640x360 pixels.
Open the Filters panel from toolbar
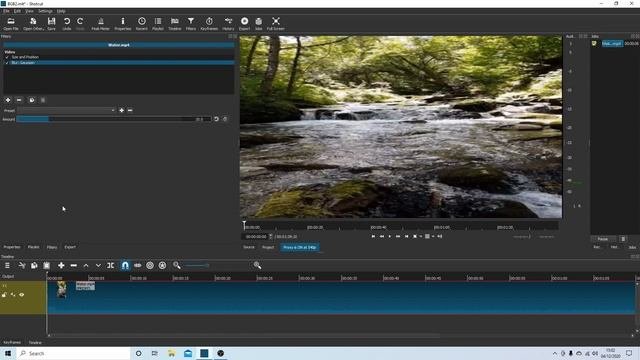(x=191, y=24)
